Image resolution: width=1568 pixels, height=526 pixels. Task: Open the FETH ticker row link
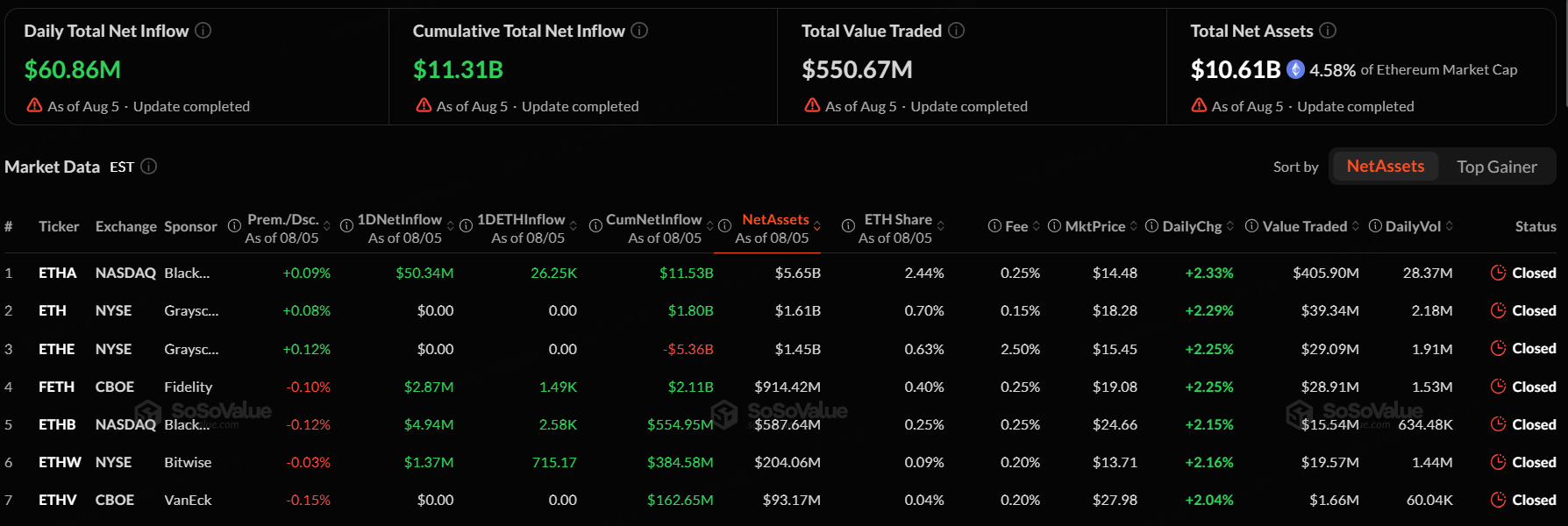click(56, 387)
